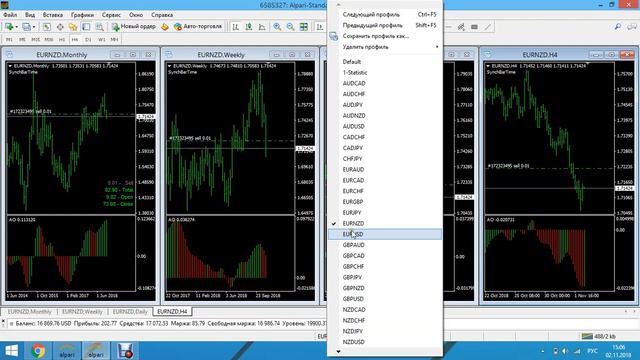640x360 pixels.
Task: Open the MetaEditor yellow diamond icon
Action: [x=164, y=27]
